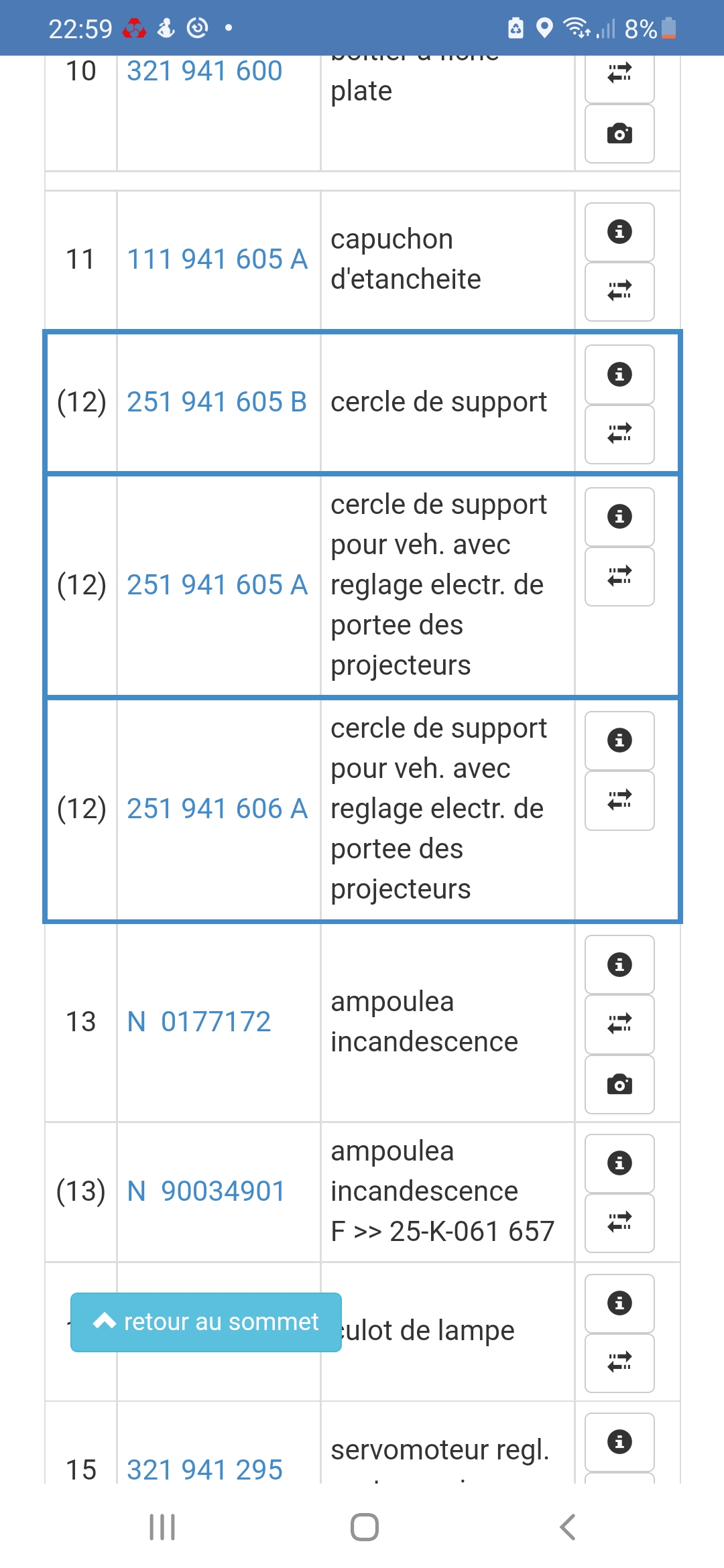Click the info icon for capuchon d'etancheite
The width and height of the screenshot is (724, 1568).
point(619,232)
